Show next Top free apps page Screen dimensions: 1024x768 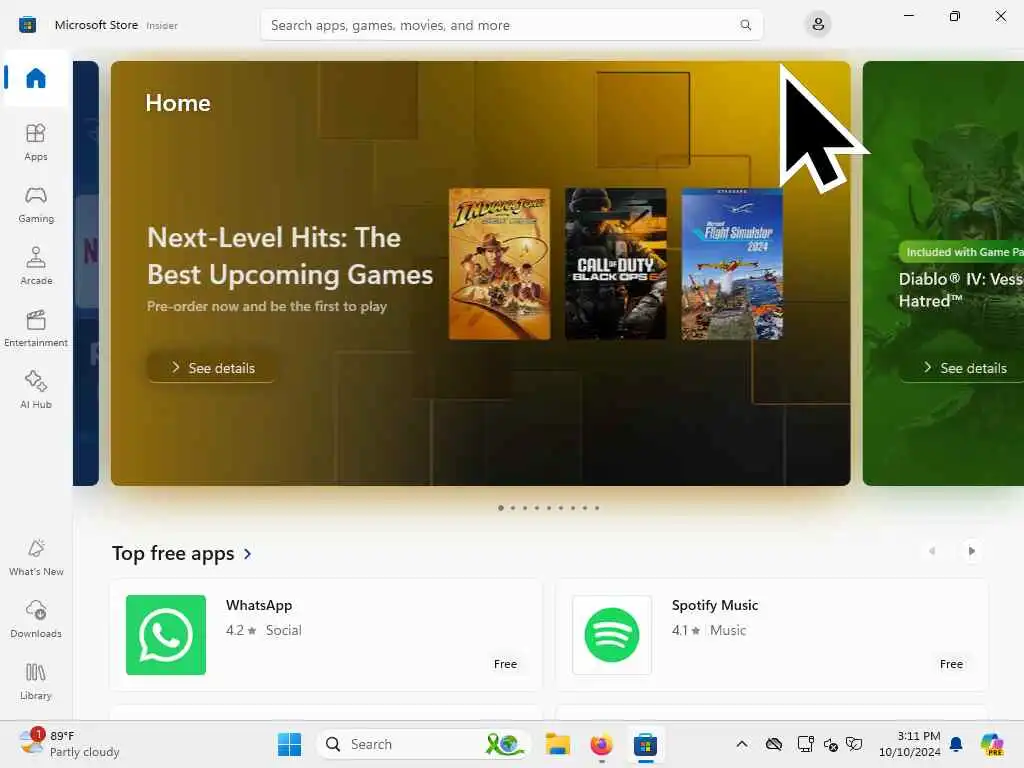(971, 551)
